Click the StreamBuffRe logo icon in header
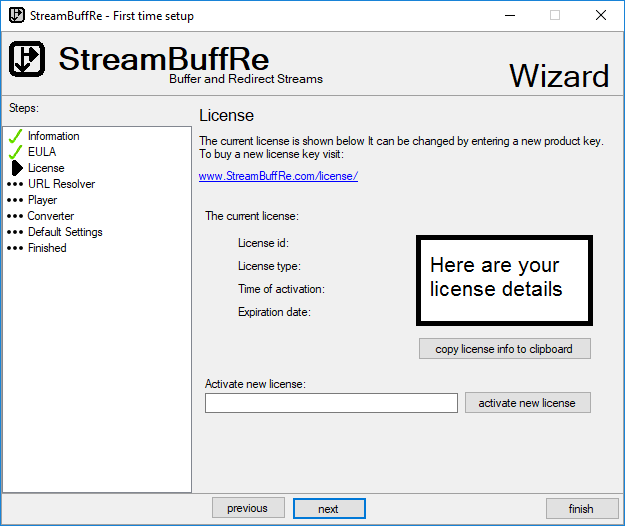Viewport: 625px width, 526px height. pyautogui.click(x=28, y=61)
